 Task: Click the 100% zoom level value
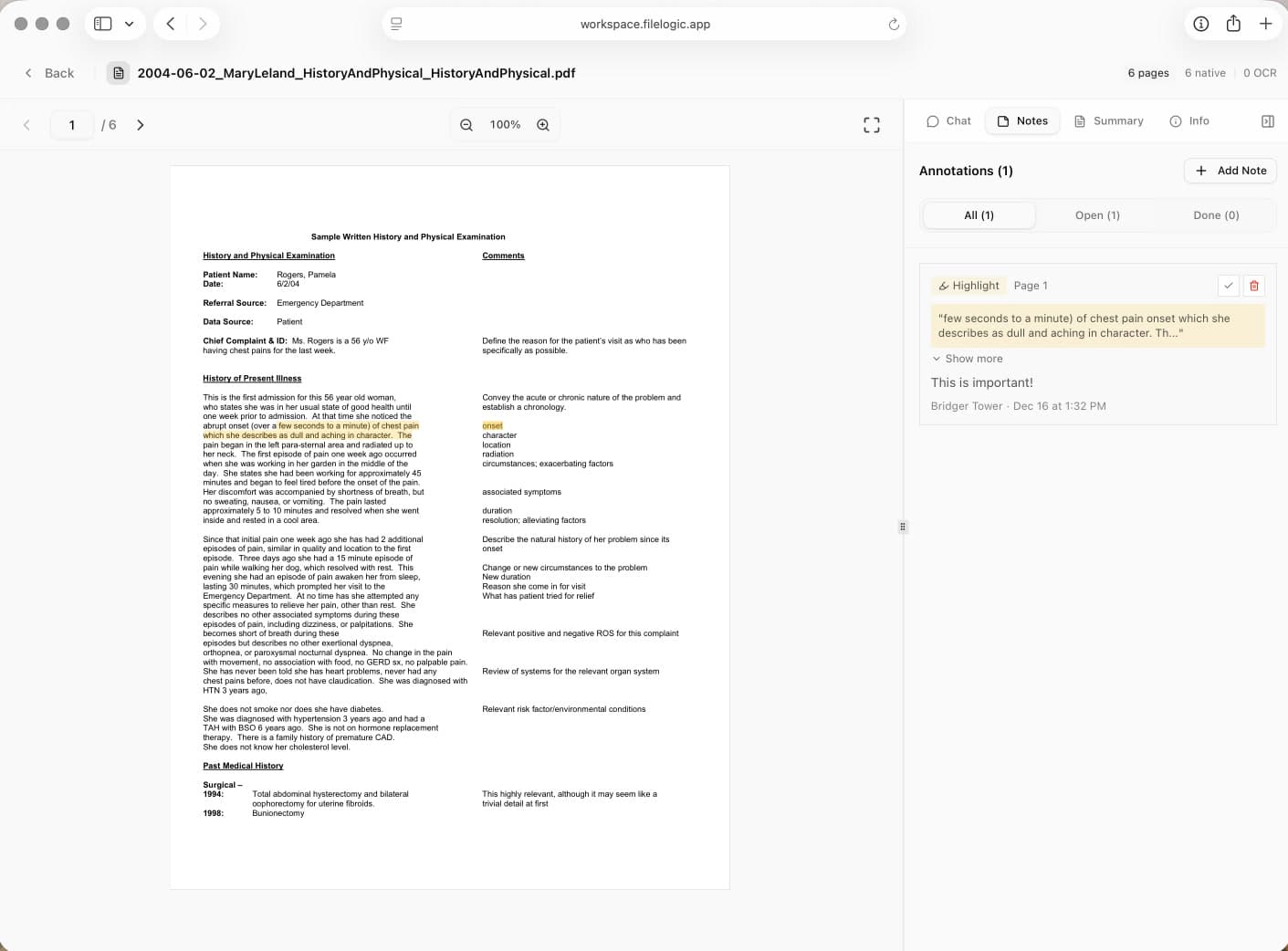click(505, 125)
